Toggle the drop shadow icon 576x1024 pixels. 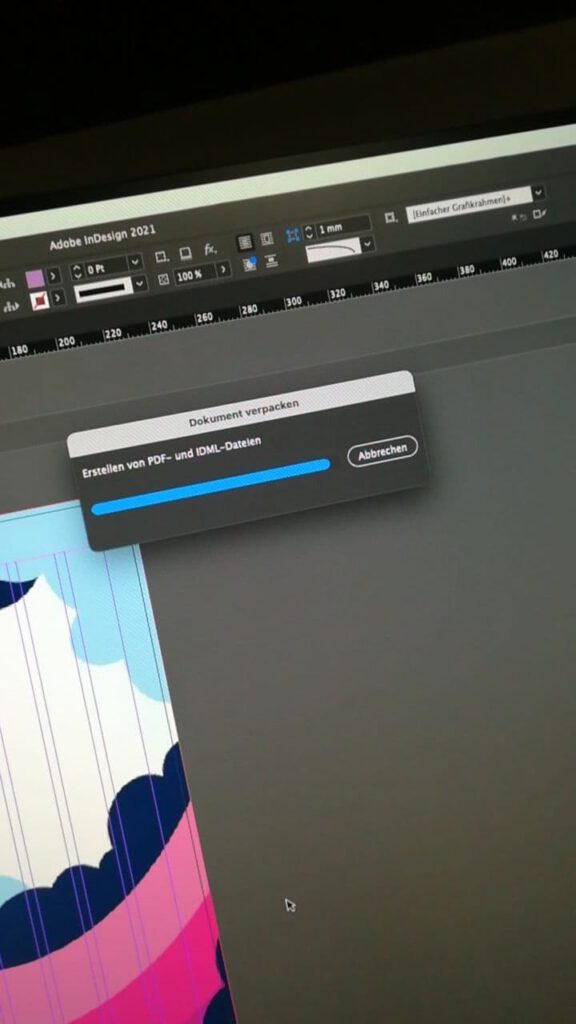(186, 253)
